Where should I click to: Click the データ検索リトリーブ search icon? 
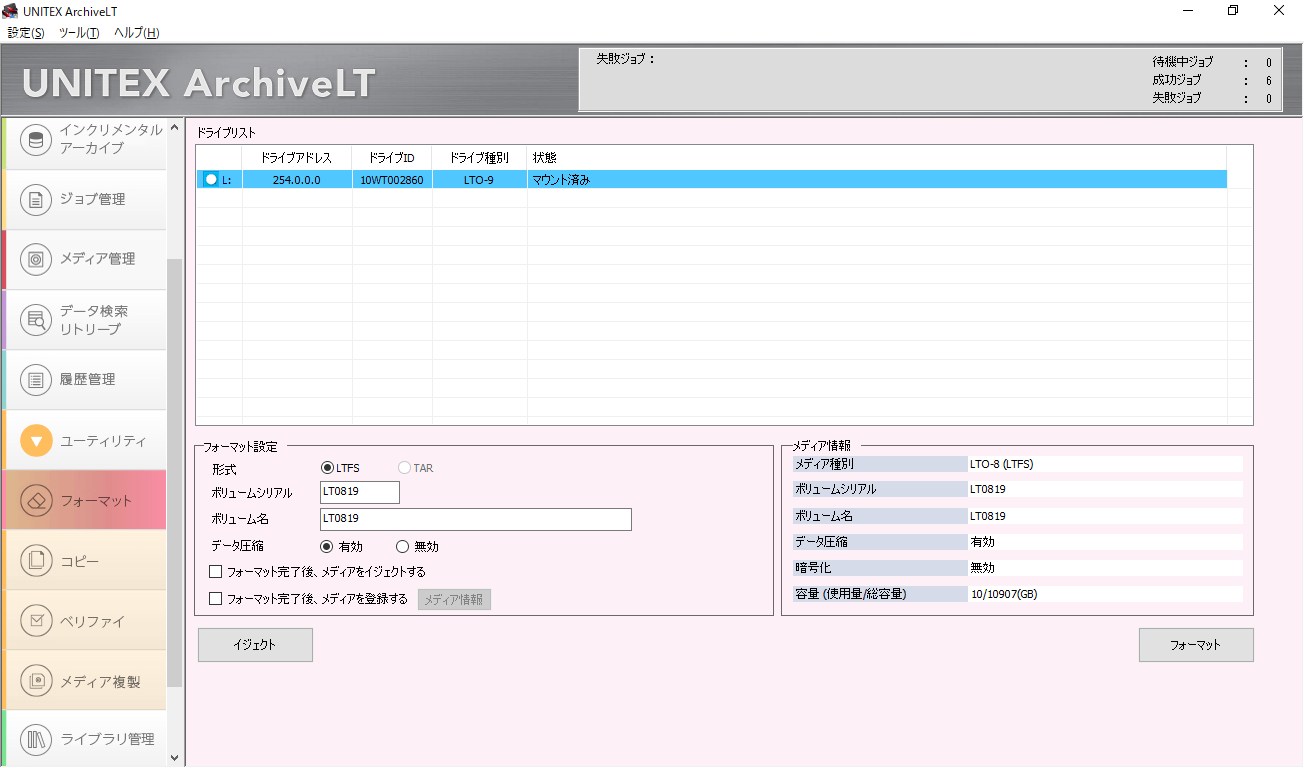(36, 320)
